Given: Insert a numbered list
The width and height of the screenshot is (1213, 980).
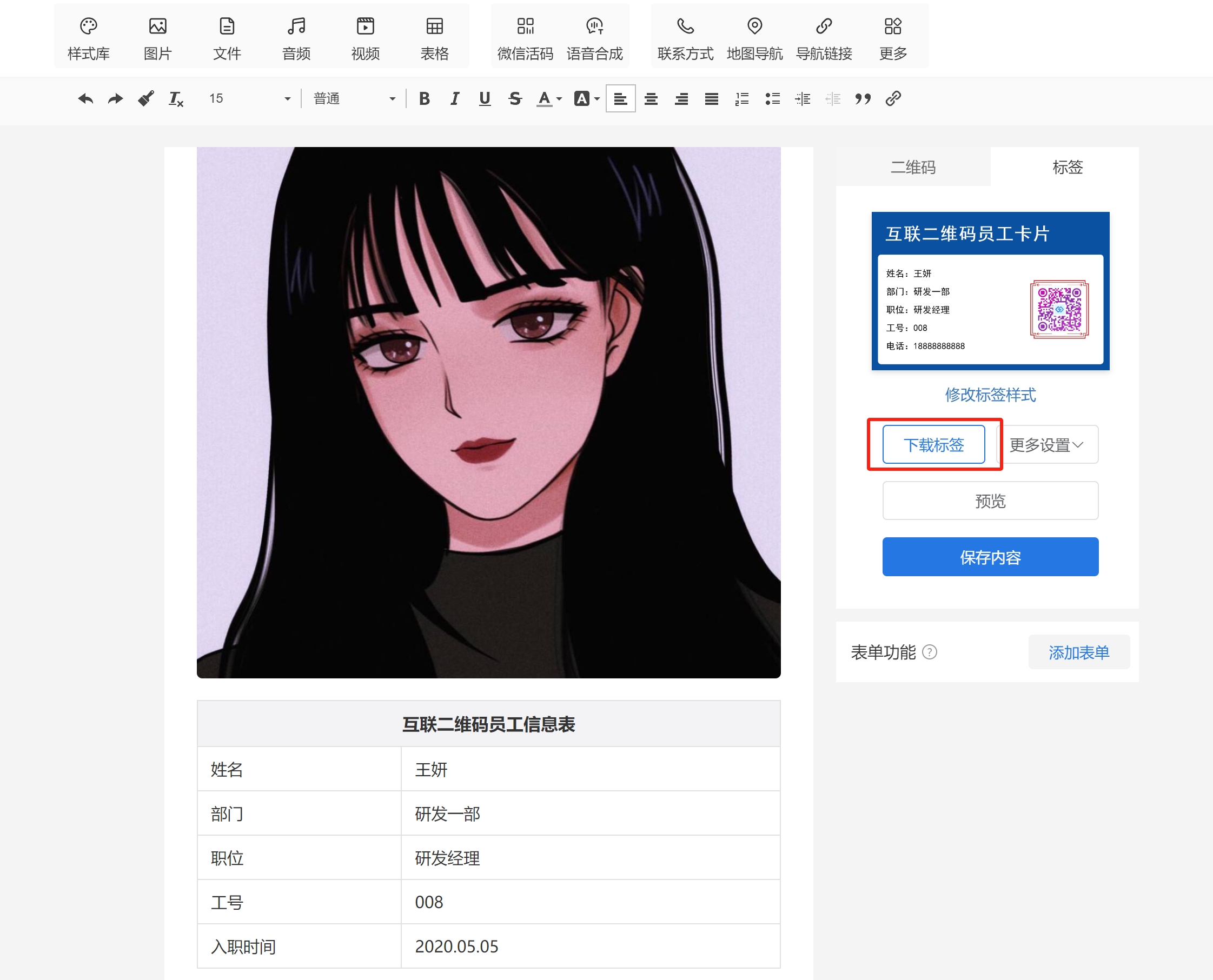Looking at the screenshot, I should click(x=742, y=99).
